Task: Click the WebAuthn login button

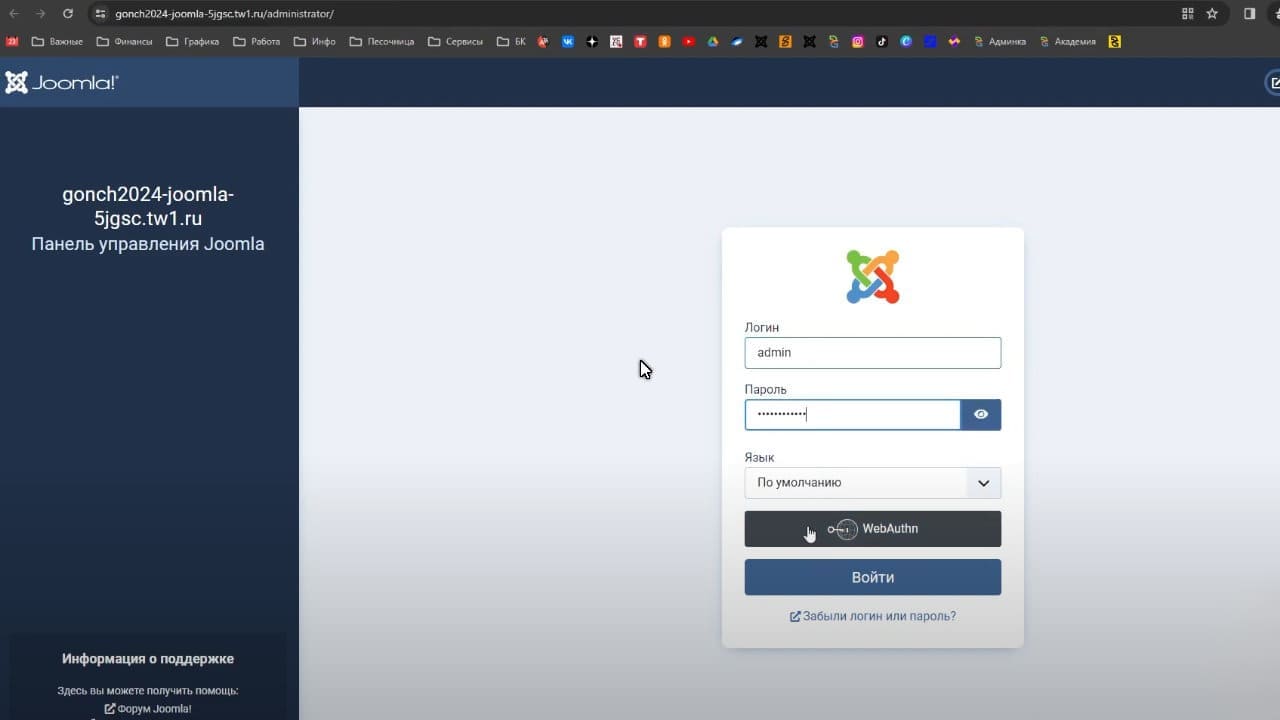Action: [x=872, y=529]
